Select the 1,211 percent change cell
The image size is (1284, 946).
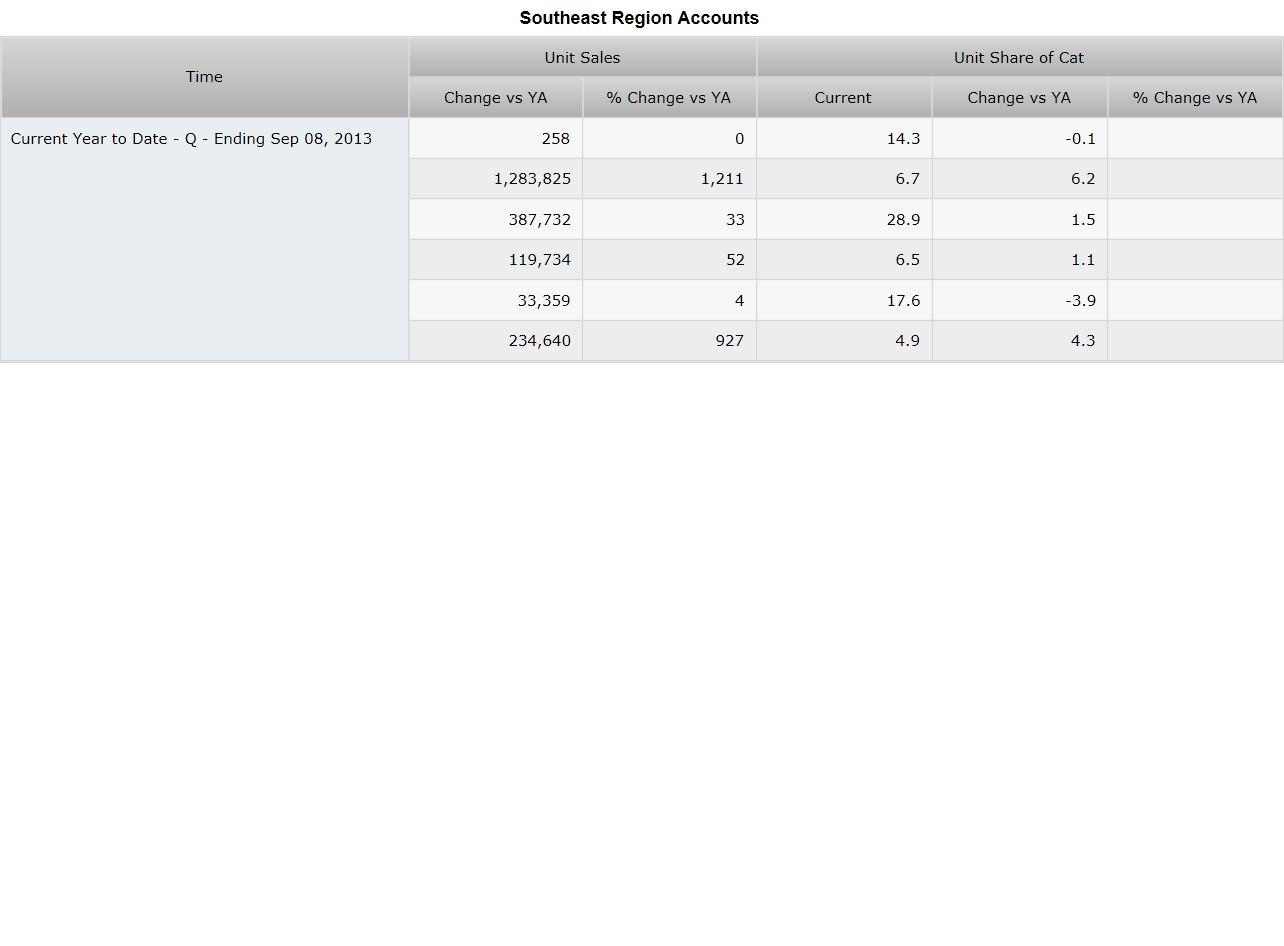(669, 179)
